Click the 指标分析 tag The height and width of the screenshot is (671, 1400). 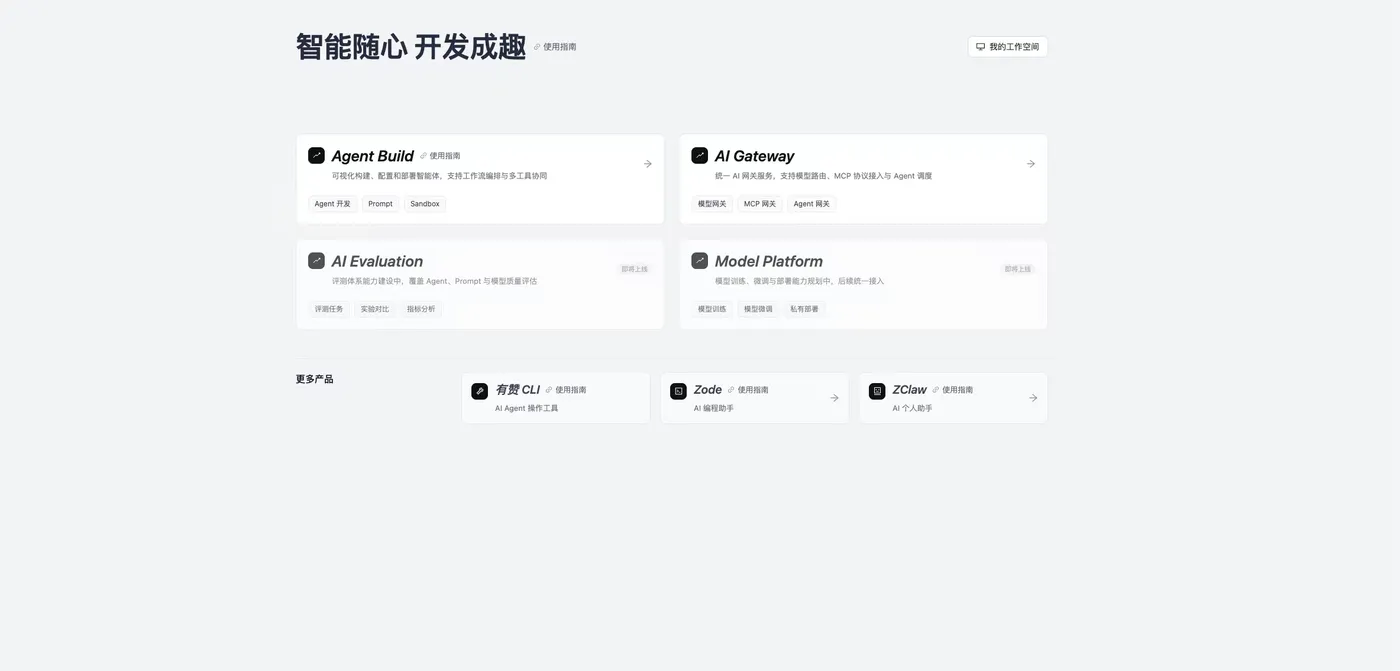(421, 309)
